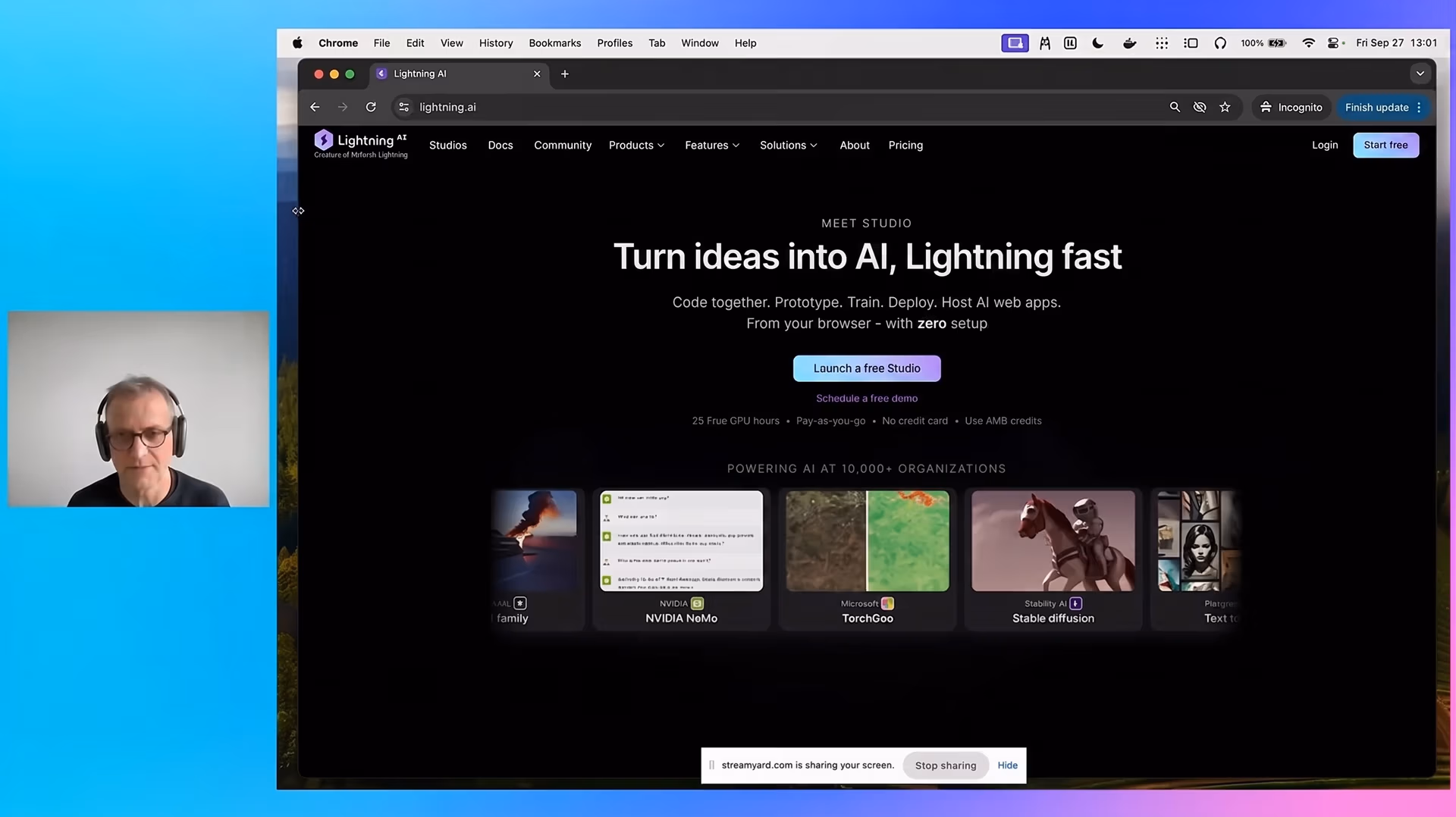1456x817 pixels.
Task: Select the Lightning AI browser tab
Action: pos(460,74)
